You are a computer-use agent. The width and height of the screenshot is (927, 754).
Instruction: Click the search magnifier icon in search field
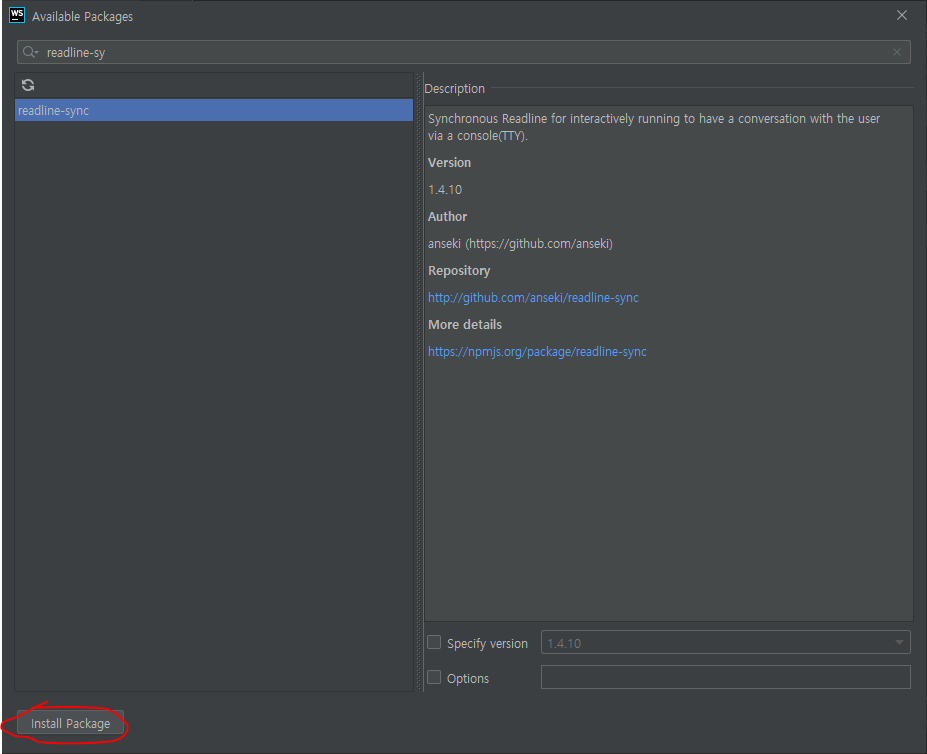(30, 53)
